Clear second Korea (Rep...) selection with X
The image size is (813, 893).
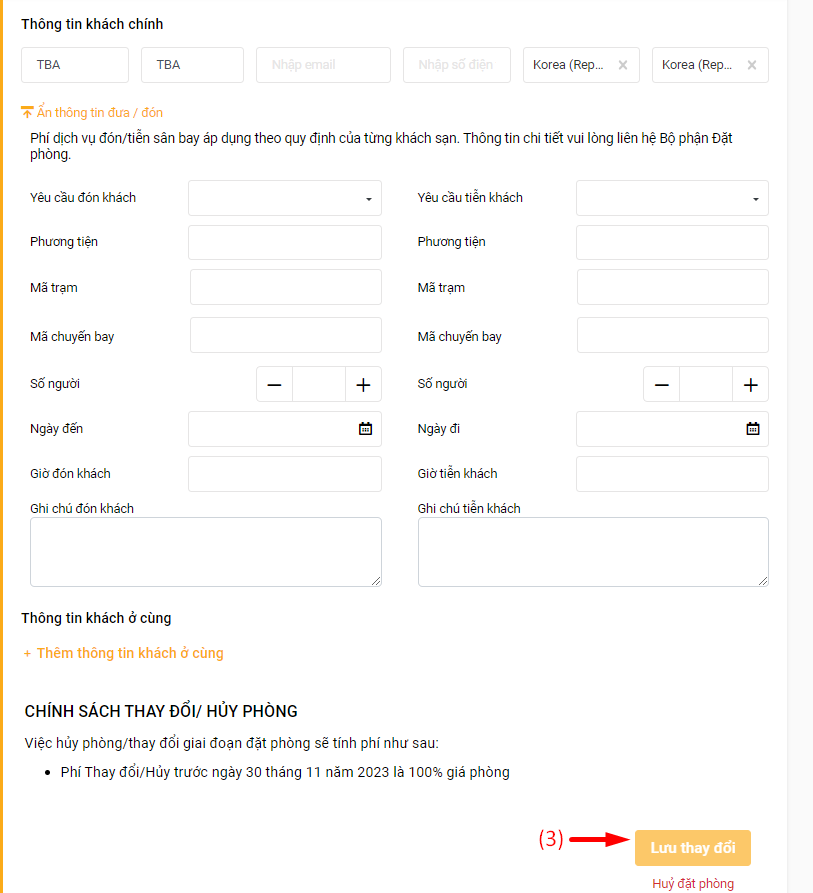[752, 65]
